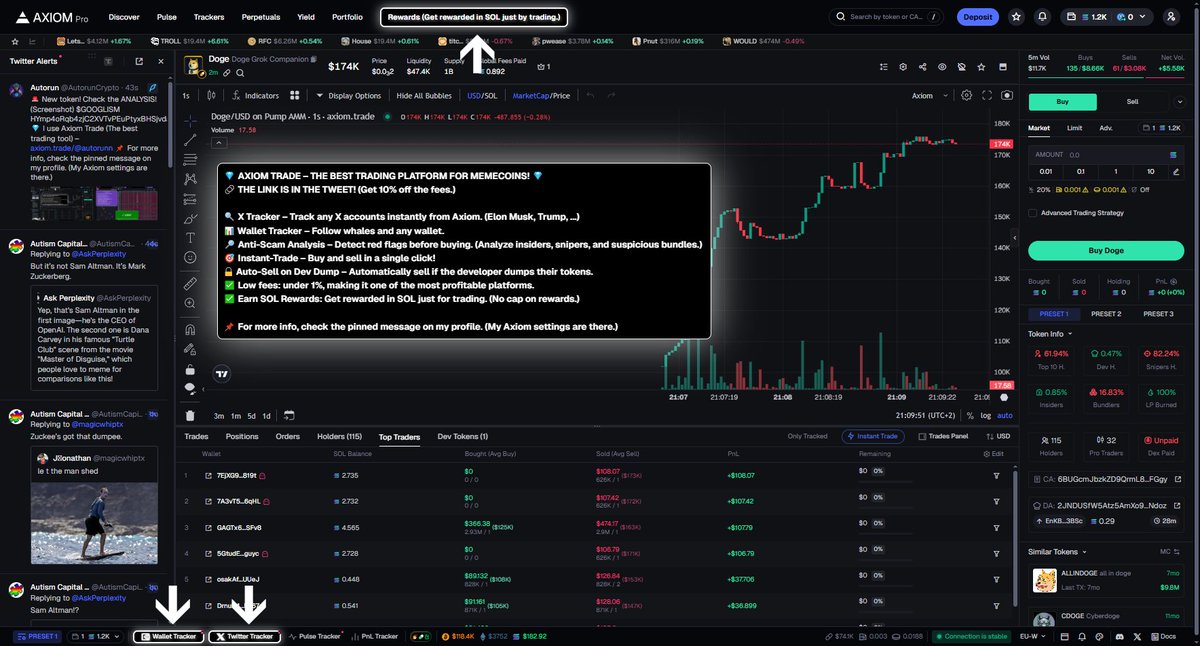Open the Pulse menu item
Screen dimensions: 1200x646
[x=167, y=17]
